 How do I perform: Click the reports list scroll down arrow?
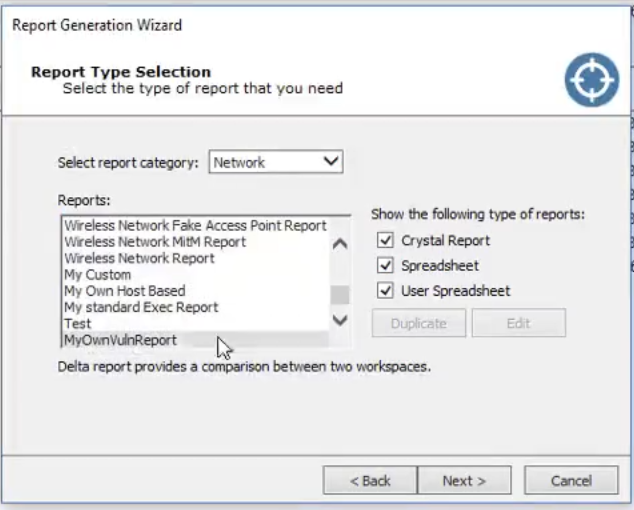340,320
